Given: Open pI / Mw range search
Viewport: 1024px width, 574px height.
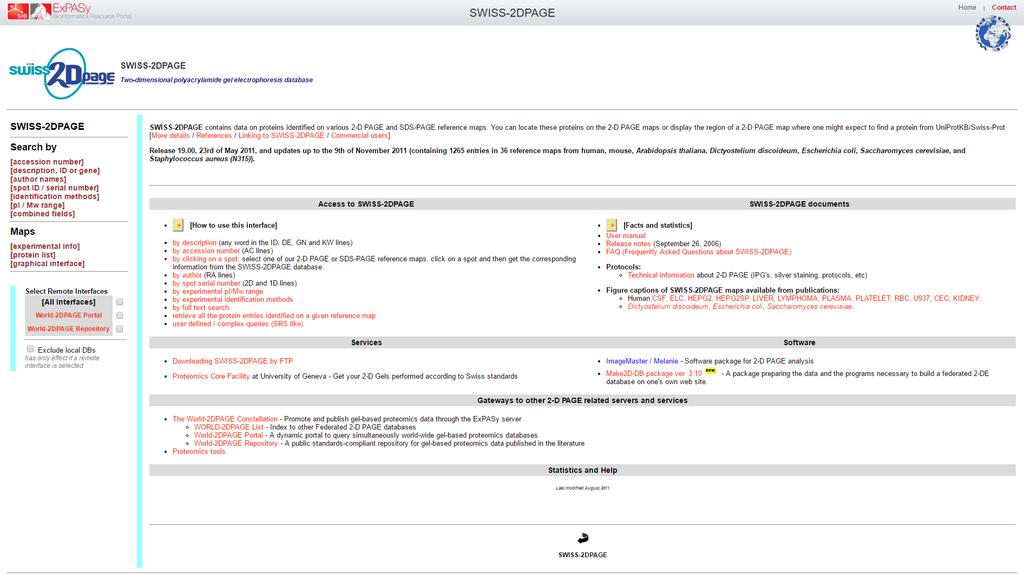Looking at the screenshot, I should [x=37, y=205].
